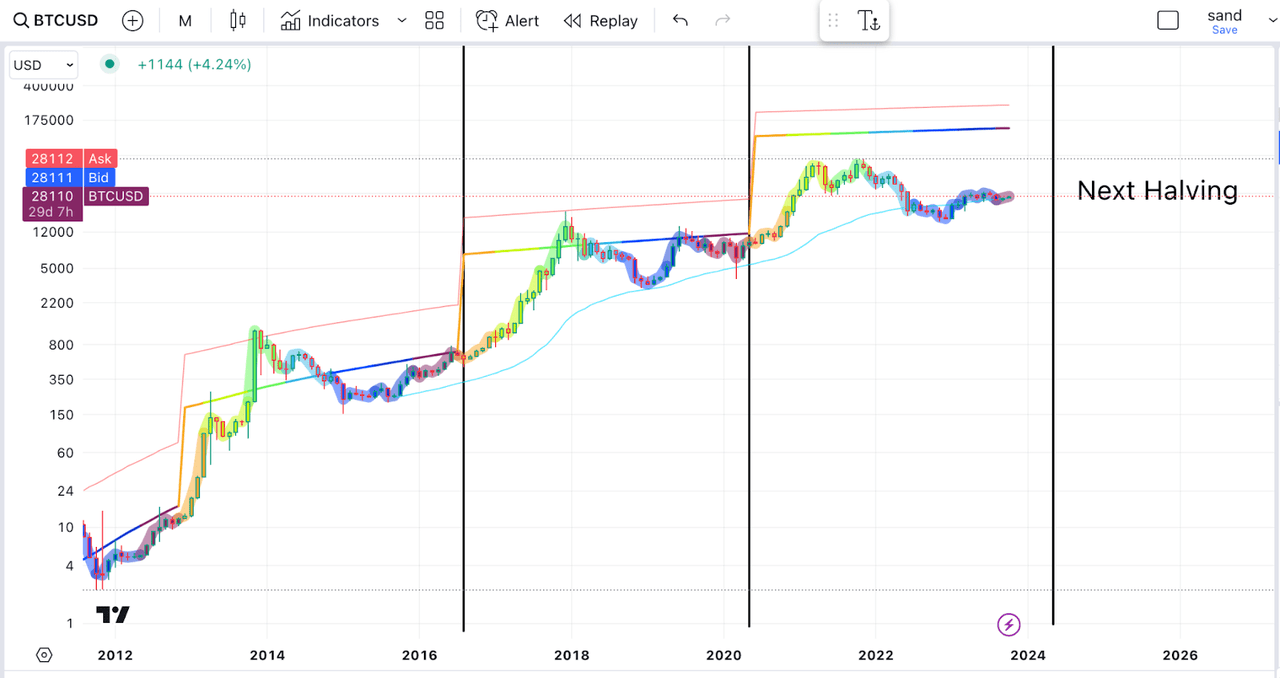Open the M time interval selector

[185, 21]
